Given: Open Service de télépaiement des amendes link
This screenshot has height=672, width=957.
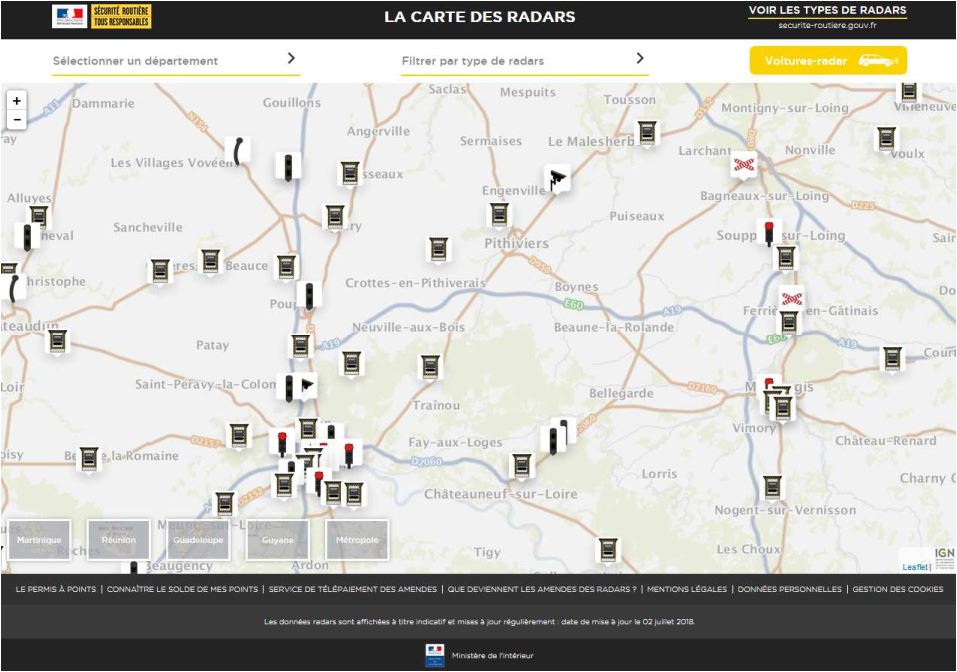Looking at the screenshot, I should [353, 589].
